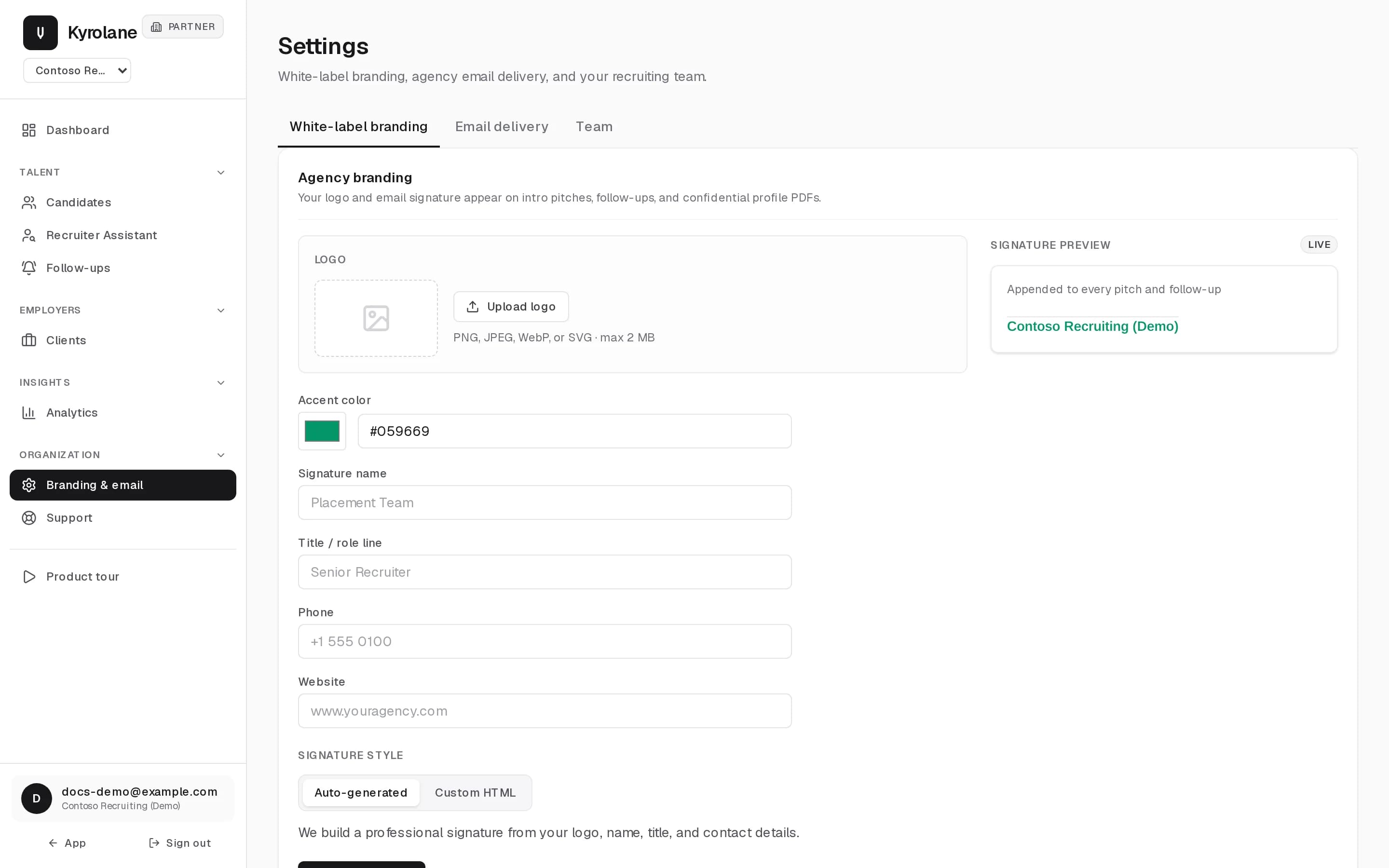This screenshot has width=1389, height=868.
Task: Collapse the EMPLOYERS section chevron
Action: pyautogui.click(x=221, y=311)
